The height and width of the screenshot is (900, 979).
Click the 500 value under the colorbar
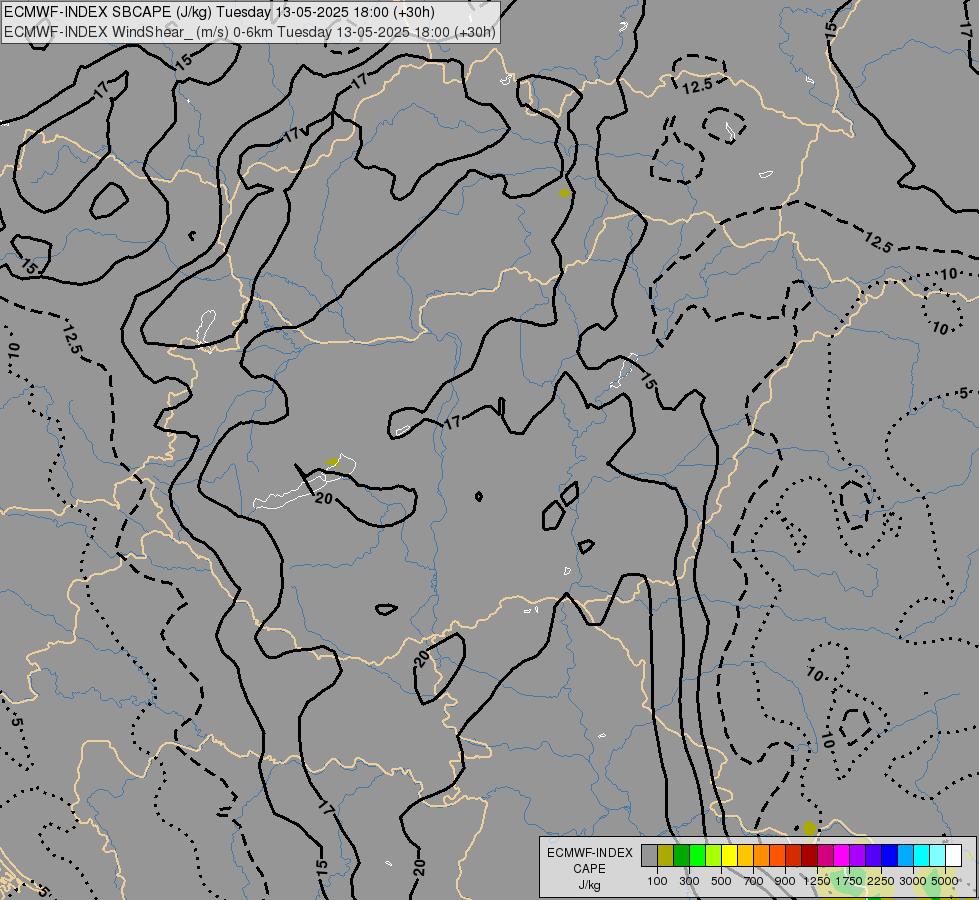point(721,881)
